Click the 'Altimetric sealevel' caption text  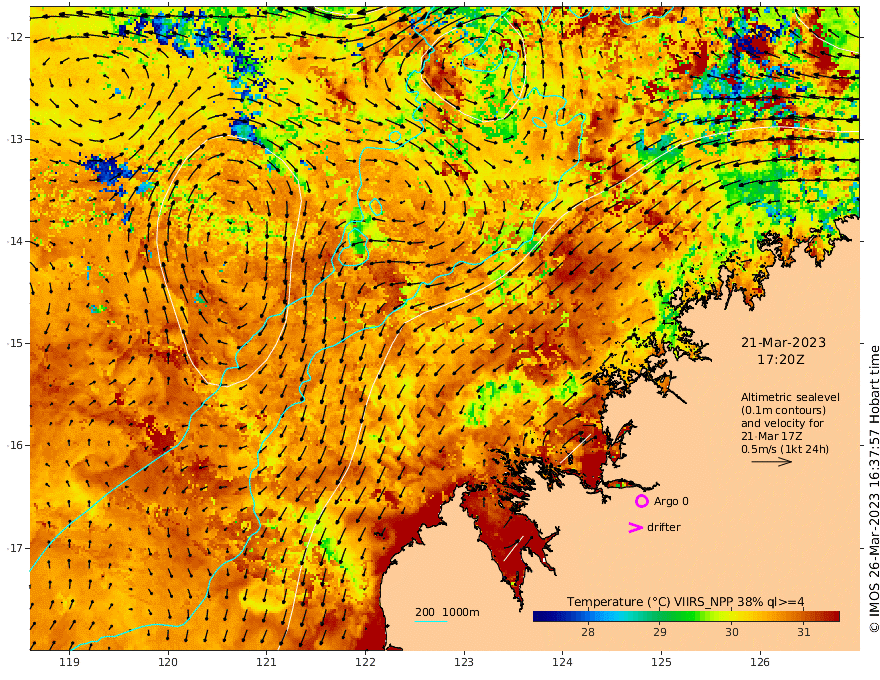790,397
